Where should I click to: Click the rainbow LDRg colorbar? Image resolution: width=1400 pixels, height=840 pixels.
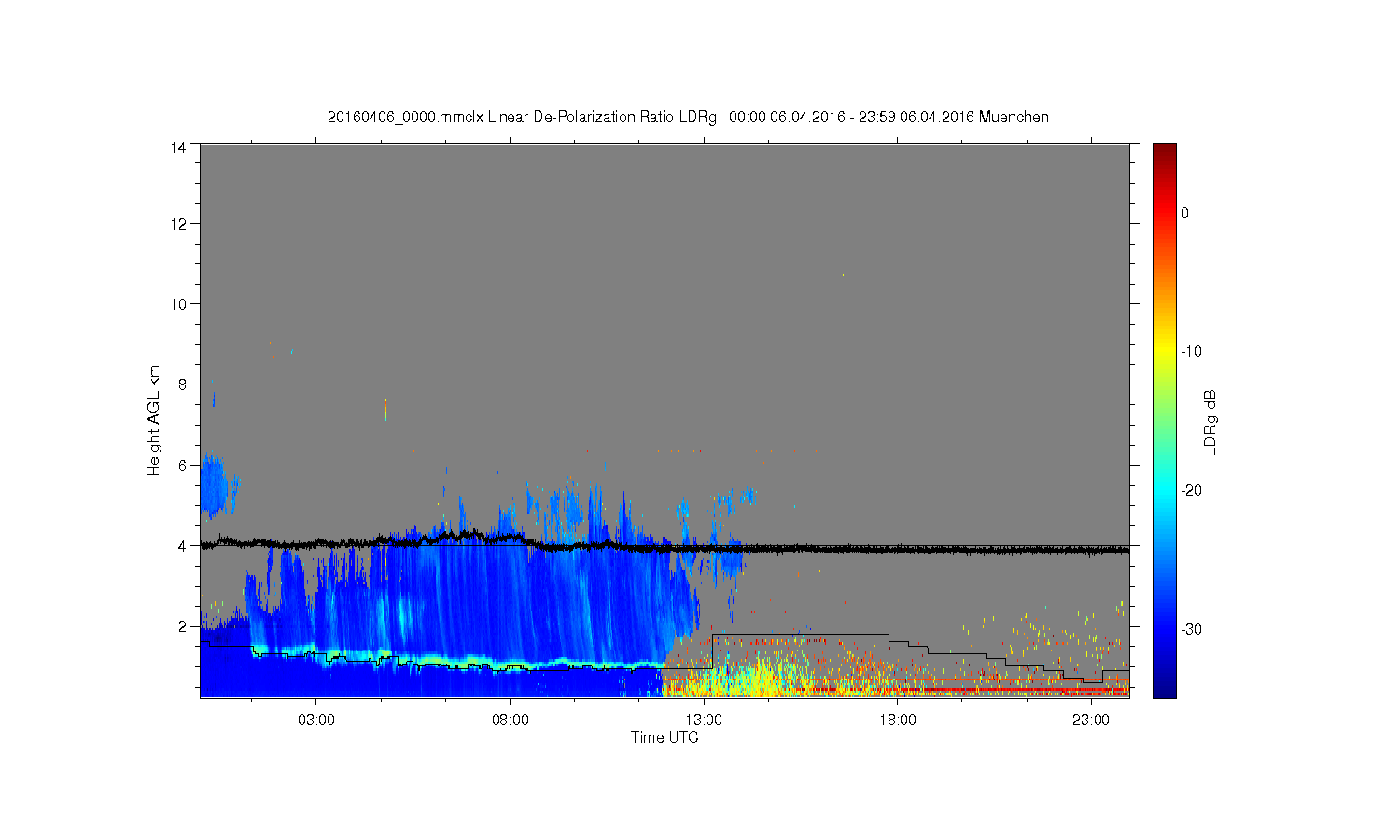1164,420
